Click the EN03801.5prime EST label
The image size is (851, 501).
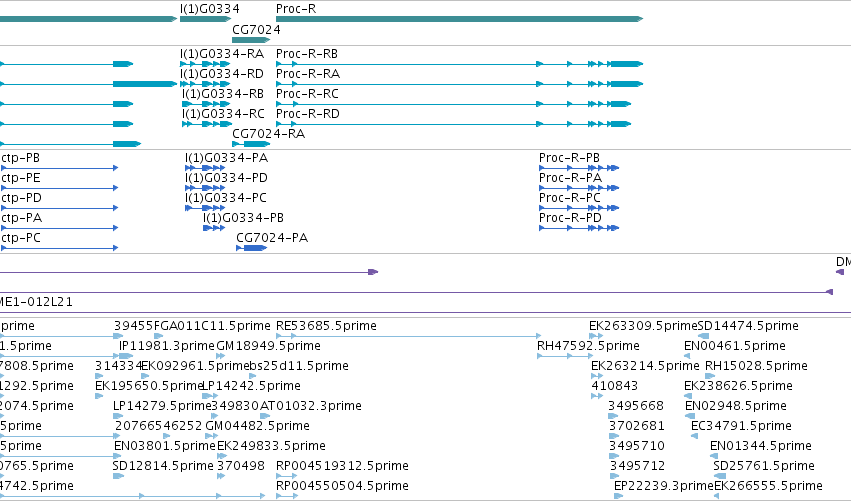point(165,446)
